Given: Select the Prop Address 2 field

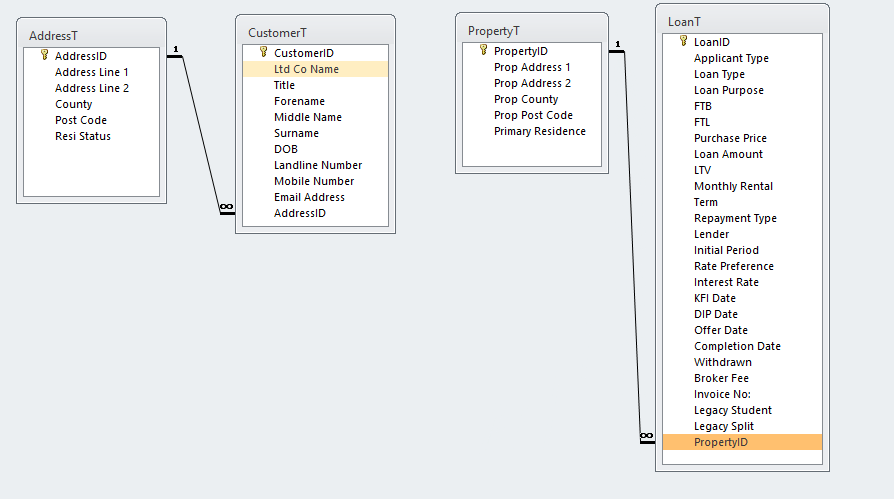Looking at the screenshot, I should pos(532,83).
